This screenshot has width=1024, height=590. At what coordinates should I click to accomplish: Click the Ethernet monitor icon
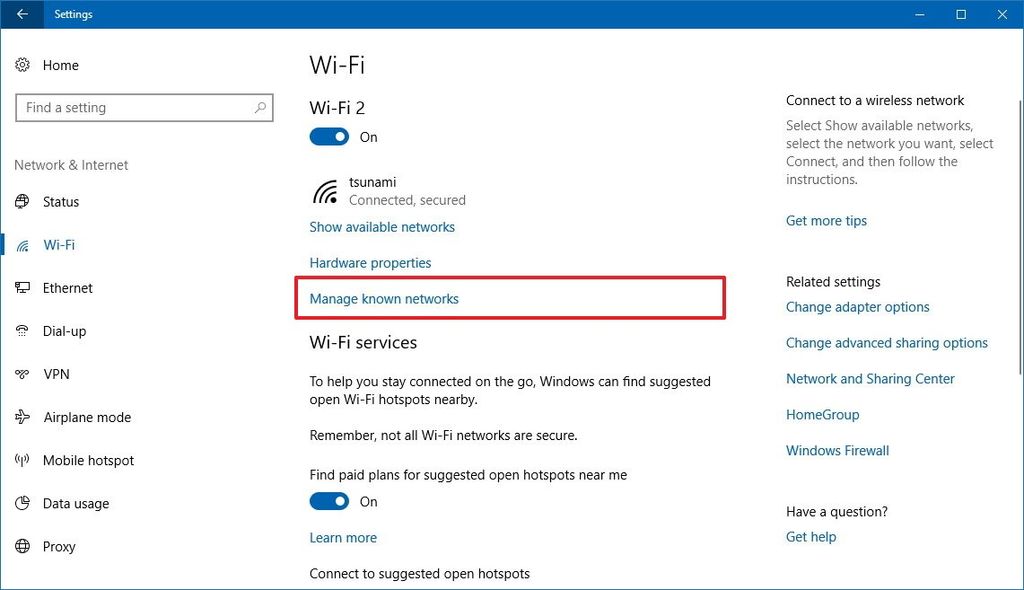point(23,288)
